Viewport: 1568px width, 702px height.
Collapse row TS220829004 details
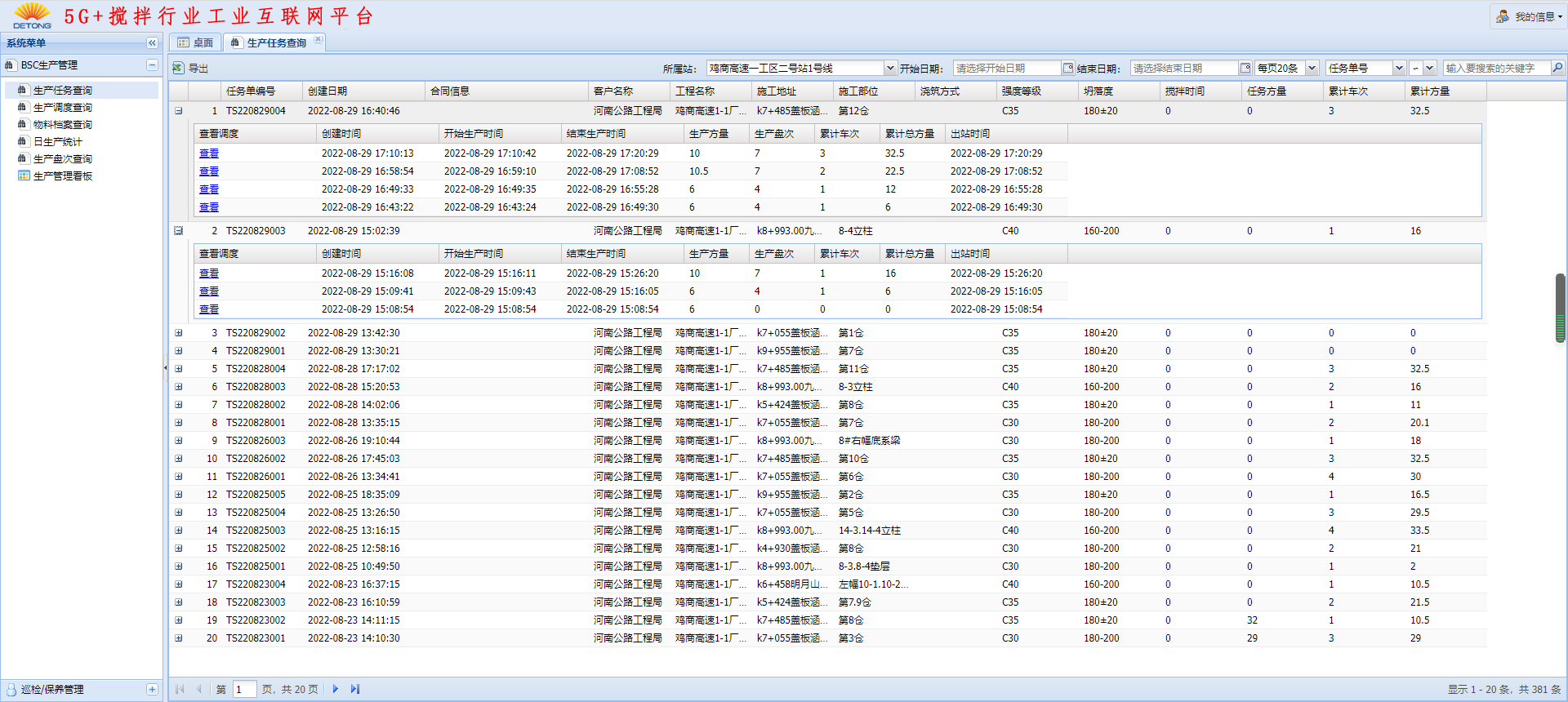click(x=178, y=111)
